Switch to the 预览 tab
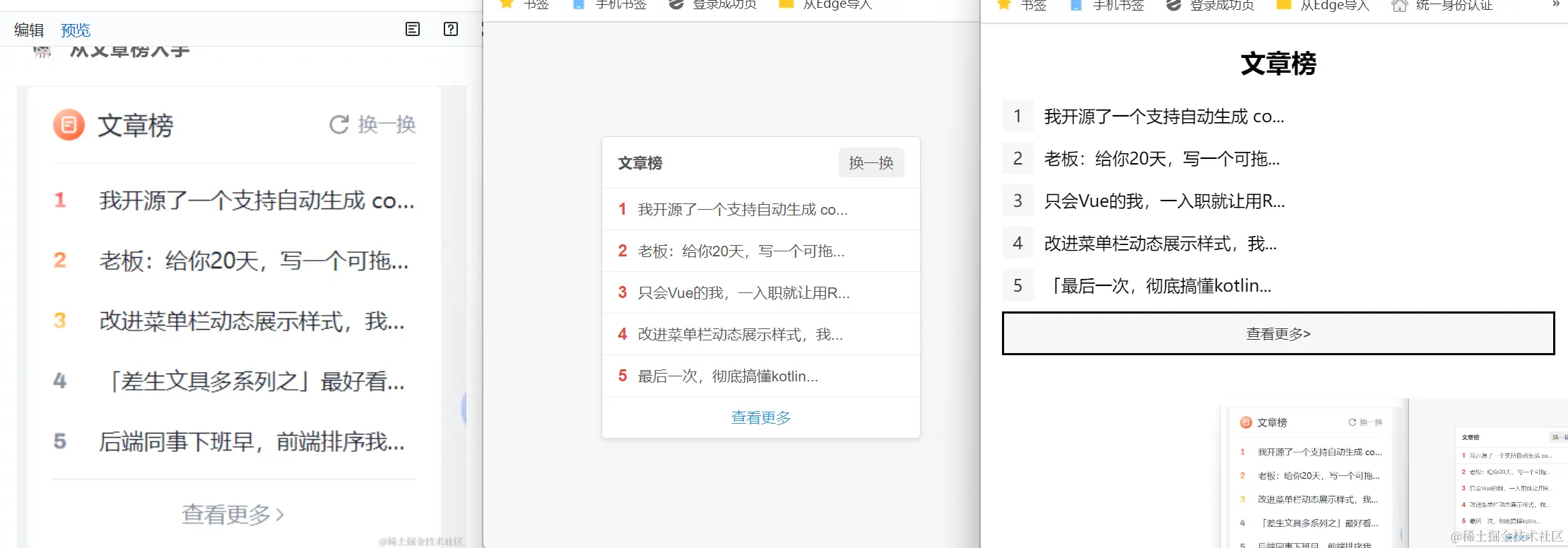1568x548 pixels. click(76, 30)
